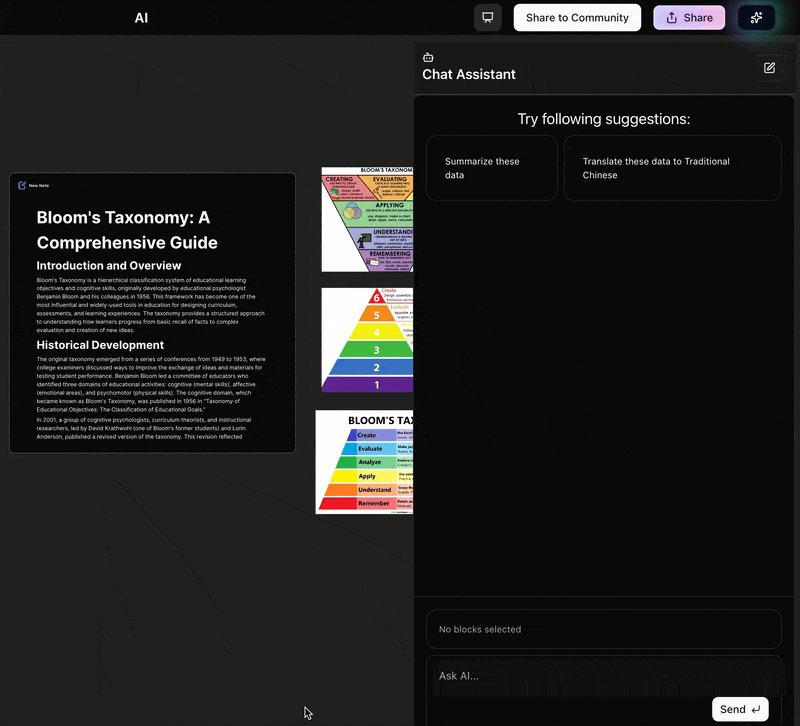The image size is (800, 726).
Task: Click the 'AI' document title in top bar
Action: point(142,18)
